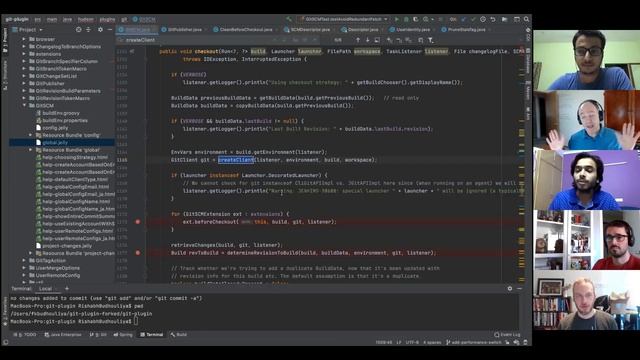Select the Local terminal tab
The image size is (640, 360).
[x=45, y=289]
